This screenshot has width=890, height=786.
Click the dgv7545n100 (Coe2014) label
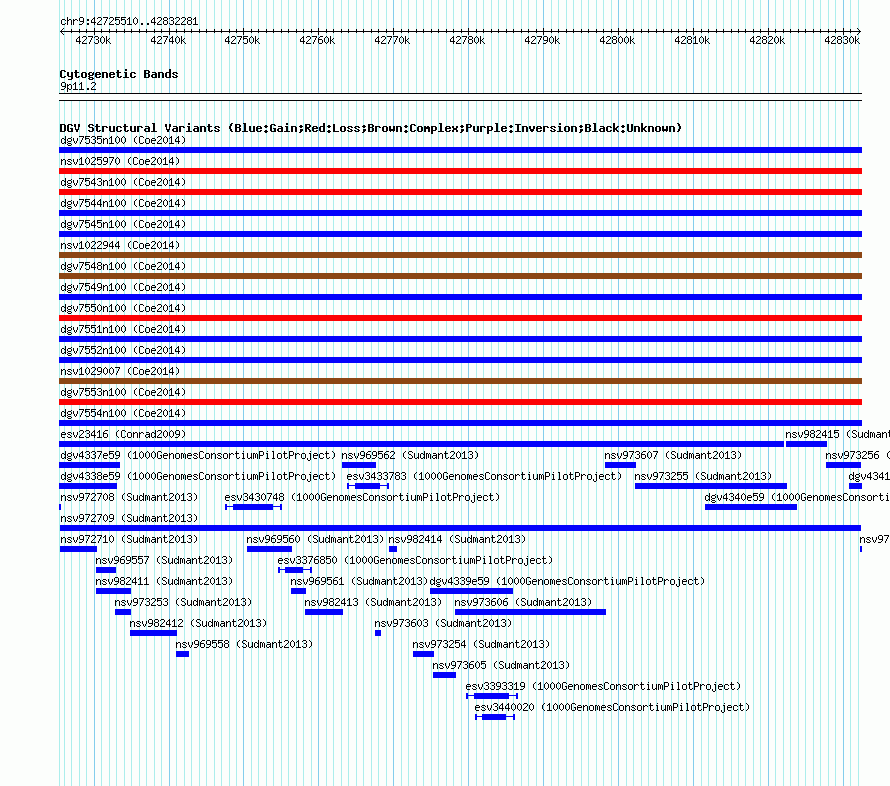(123, 224)
